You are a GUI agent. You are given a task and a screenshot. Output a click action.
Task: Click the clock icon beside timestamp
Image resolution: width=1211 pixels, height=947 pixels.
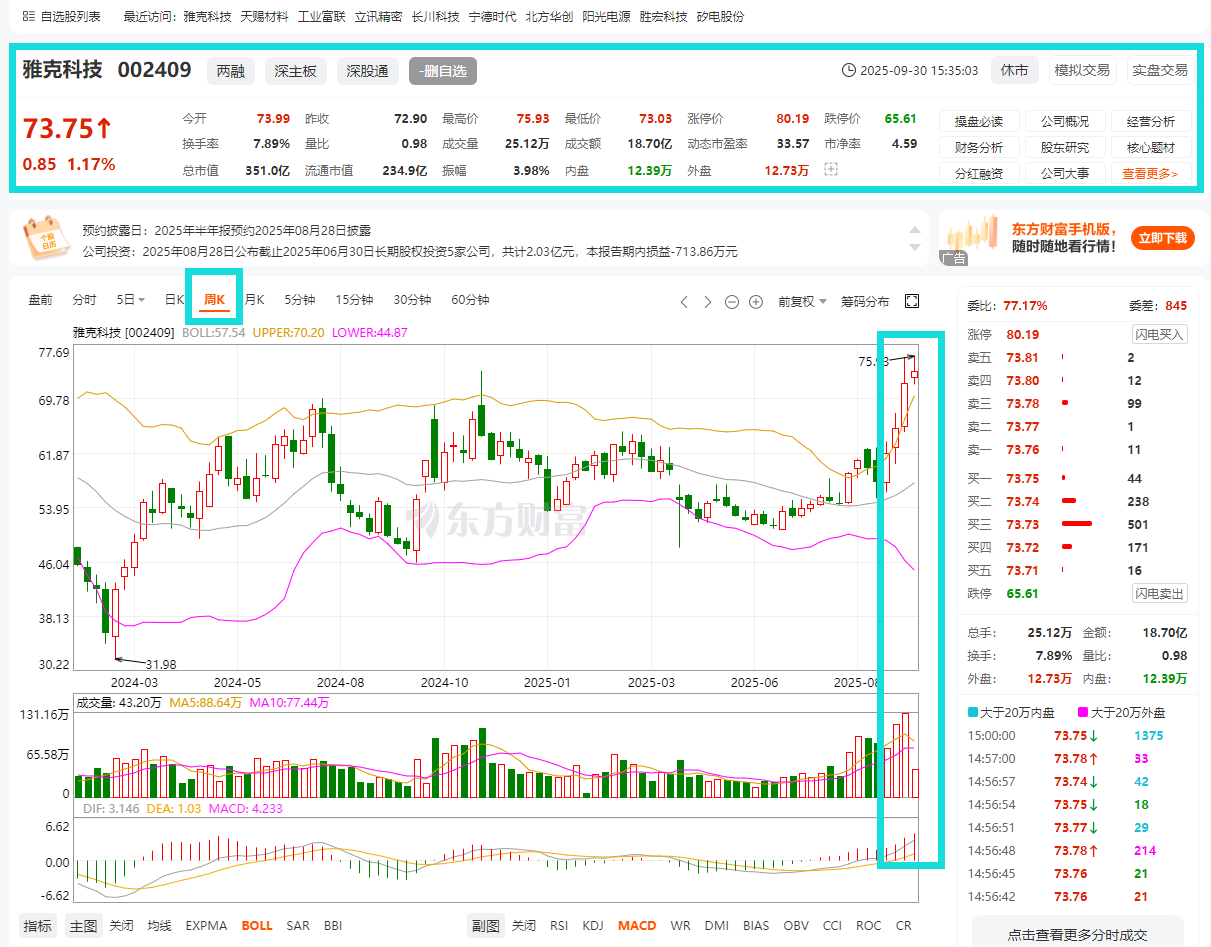click(849, 71)
